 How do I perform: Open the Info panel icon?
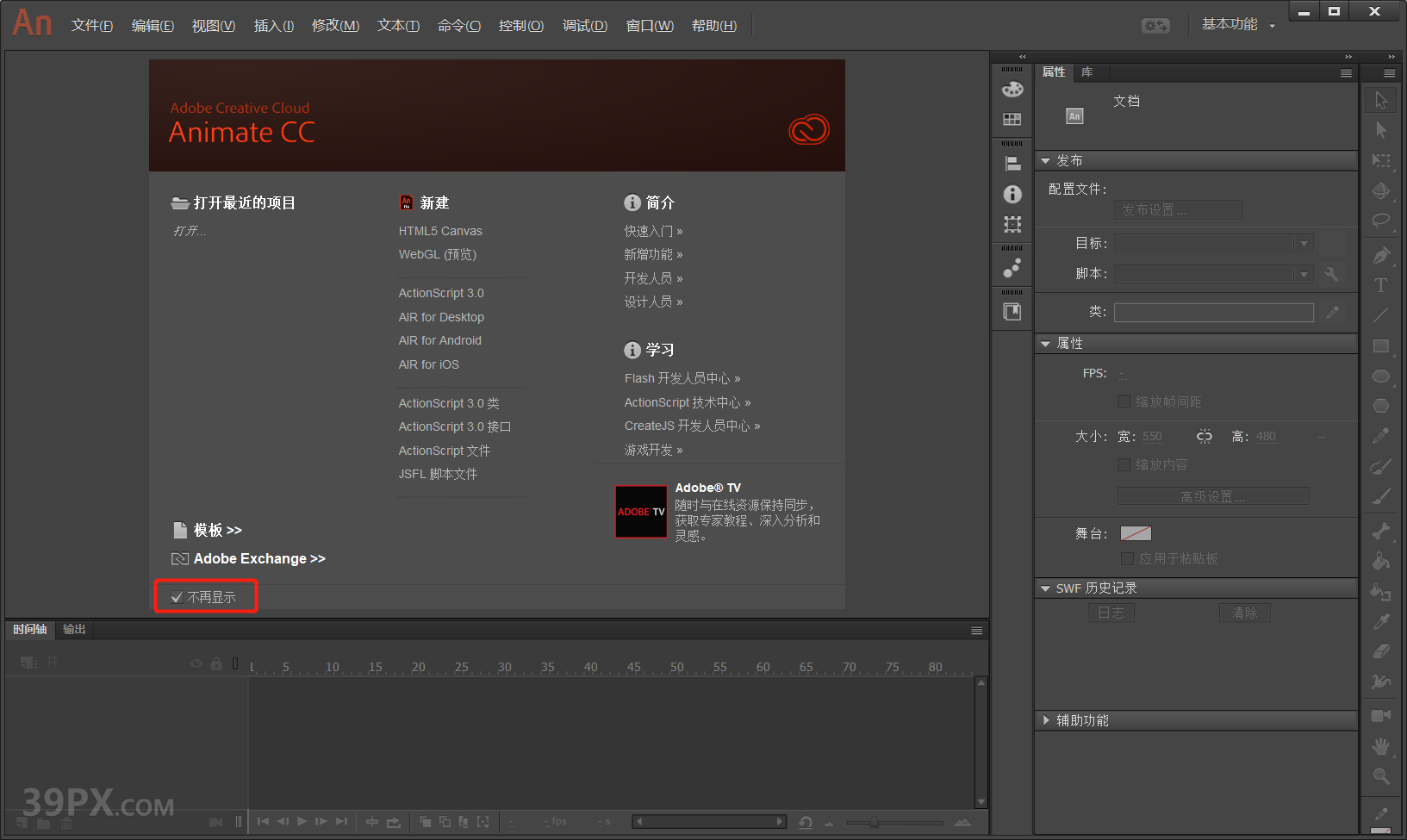point(1012,195)
